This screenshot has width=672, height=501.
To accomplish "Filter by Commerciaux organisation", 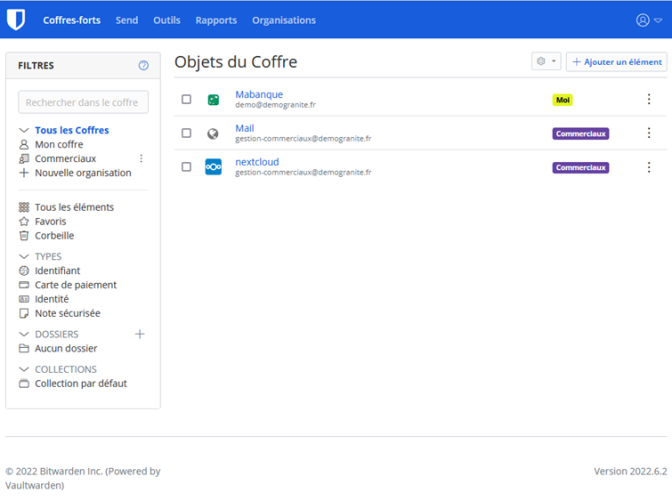I will click(66, 159).
